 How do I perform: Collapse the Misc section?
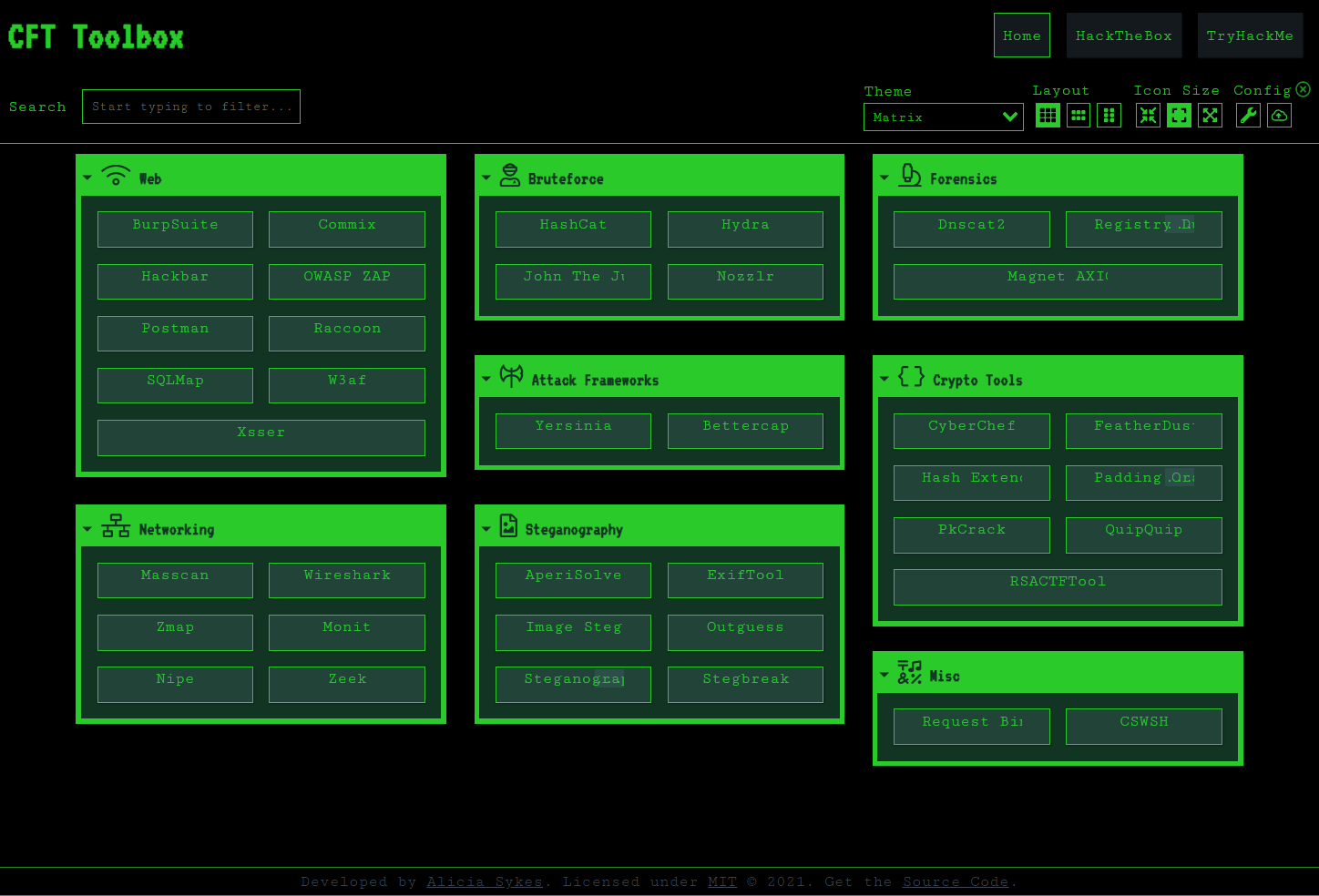click(x=884, y=676)
